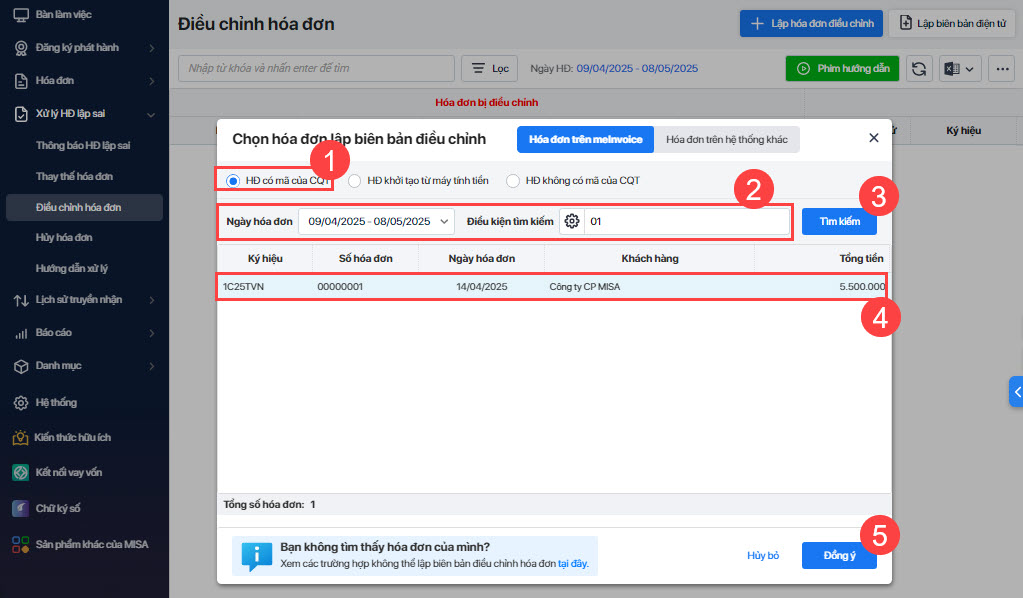Open the three-dots more options menu
The width and height of the screenshot is (1023, 598).
pos(1002,68)
